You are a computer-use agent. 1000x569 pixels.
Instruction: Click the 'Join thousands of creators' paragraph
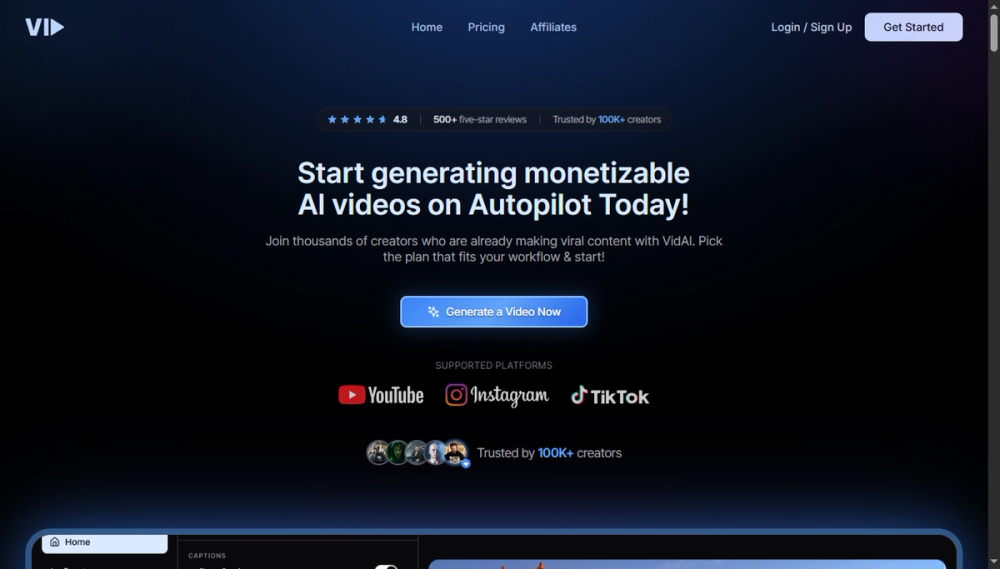tap(494, 249)
